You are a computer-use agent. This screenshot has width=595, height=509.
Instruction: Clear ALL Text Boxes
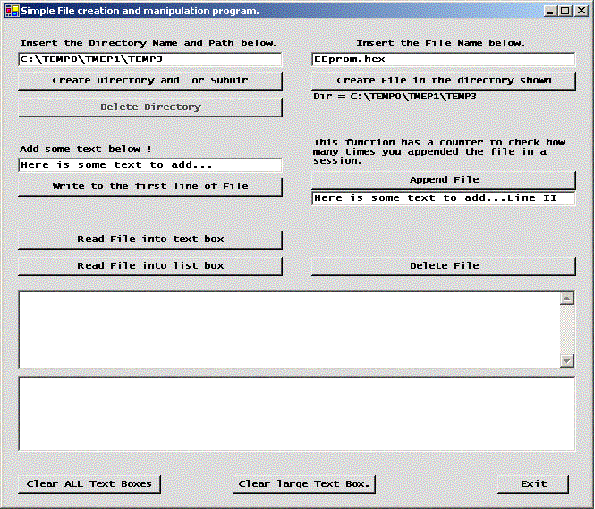click(89, 484)
